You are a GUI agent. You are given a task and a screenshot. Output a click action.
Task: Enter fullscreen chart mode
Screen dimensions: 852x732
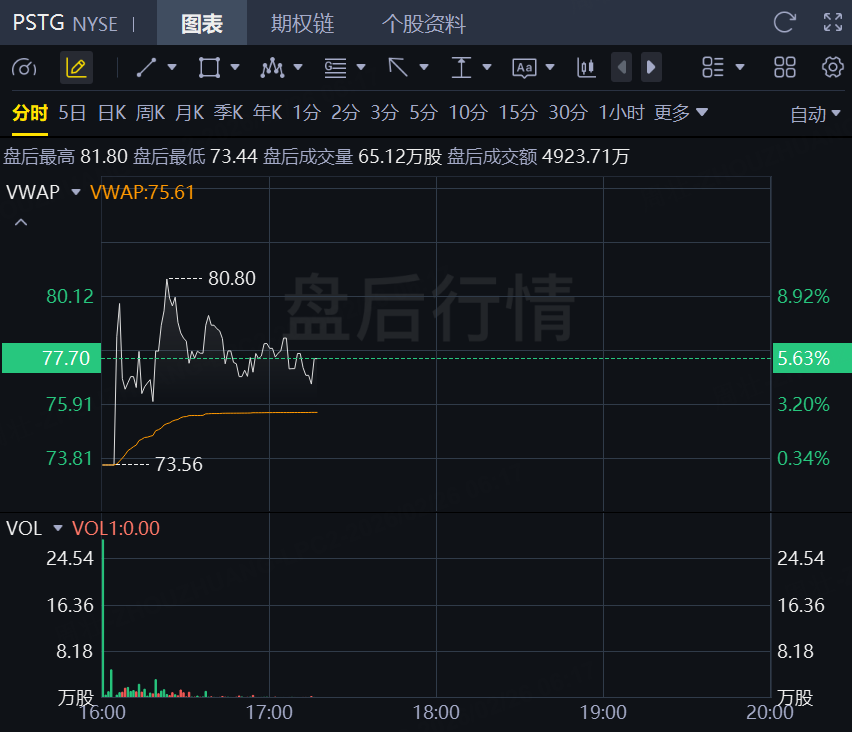832,22
